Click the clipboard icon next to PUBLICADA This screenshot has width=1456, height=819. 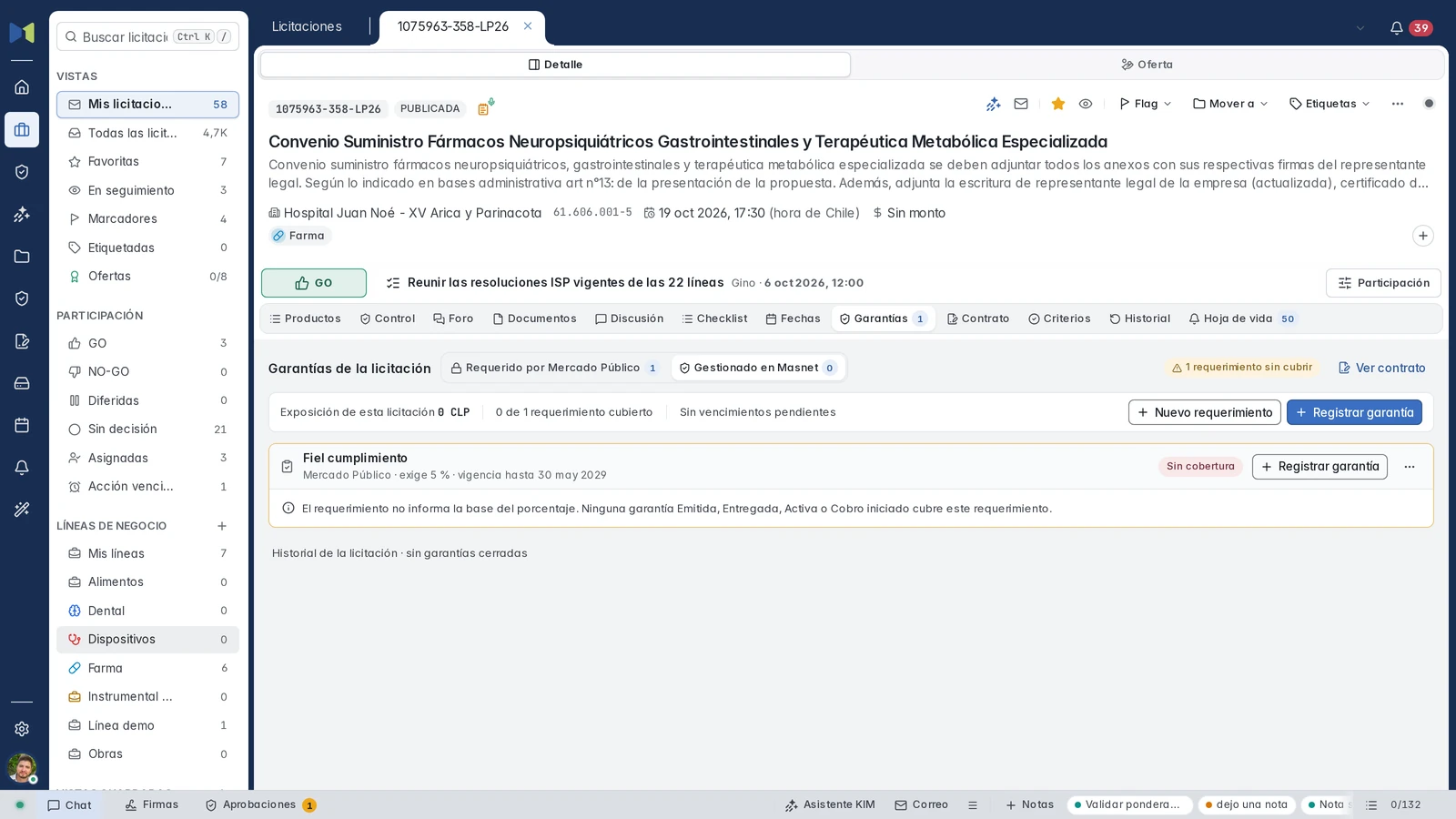click(x=486, y=107)
